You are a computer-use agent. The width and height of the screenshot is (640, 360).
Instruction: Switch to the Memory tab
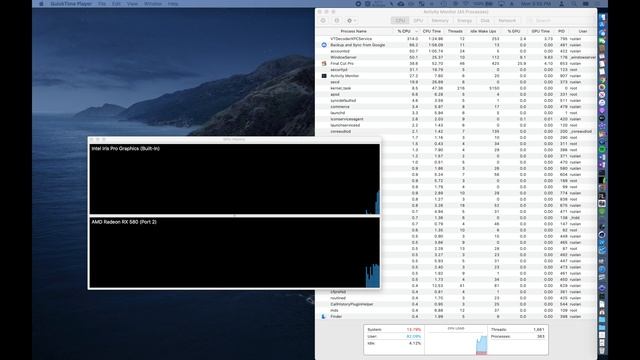pyautogui.click(x=440, y=20)
